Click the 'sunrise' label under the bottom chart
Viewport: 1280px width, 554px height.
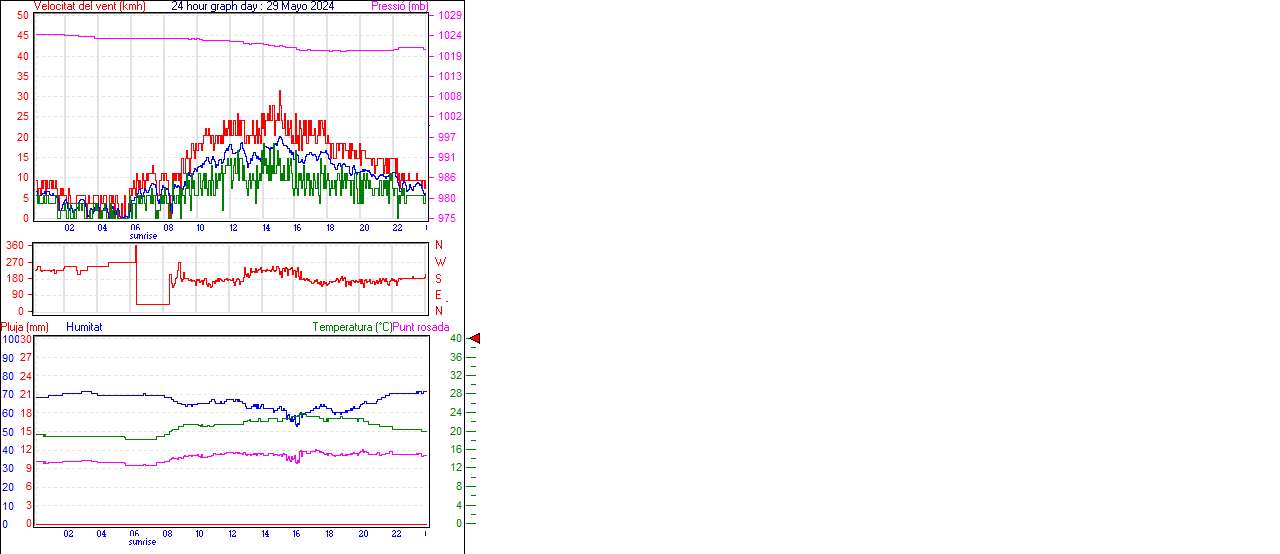pyautogui.click(x=142, y=542)
